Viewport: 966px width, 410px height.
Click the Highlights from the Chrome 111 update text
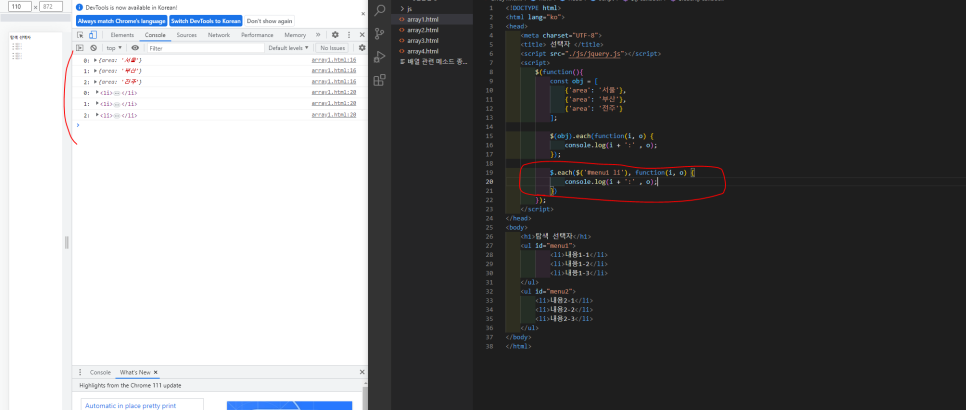(130, 385)
